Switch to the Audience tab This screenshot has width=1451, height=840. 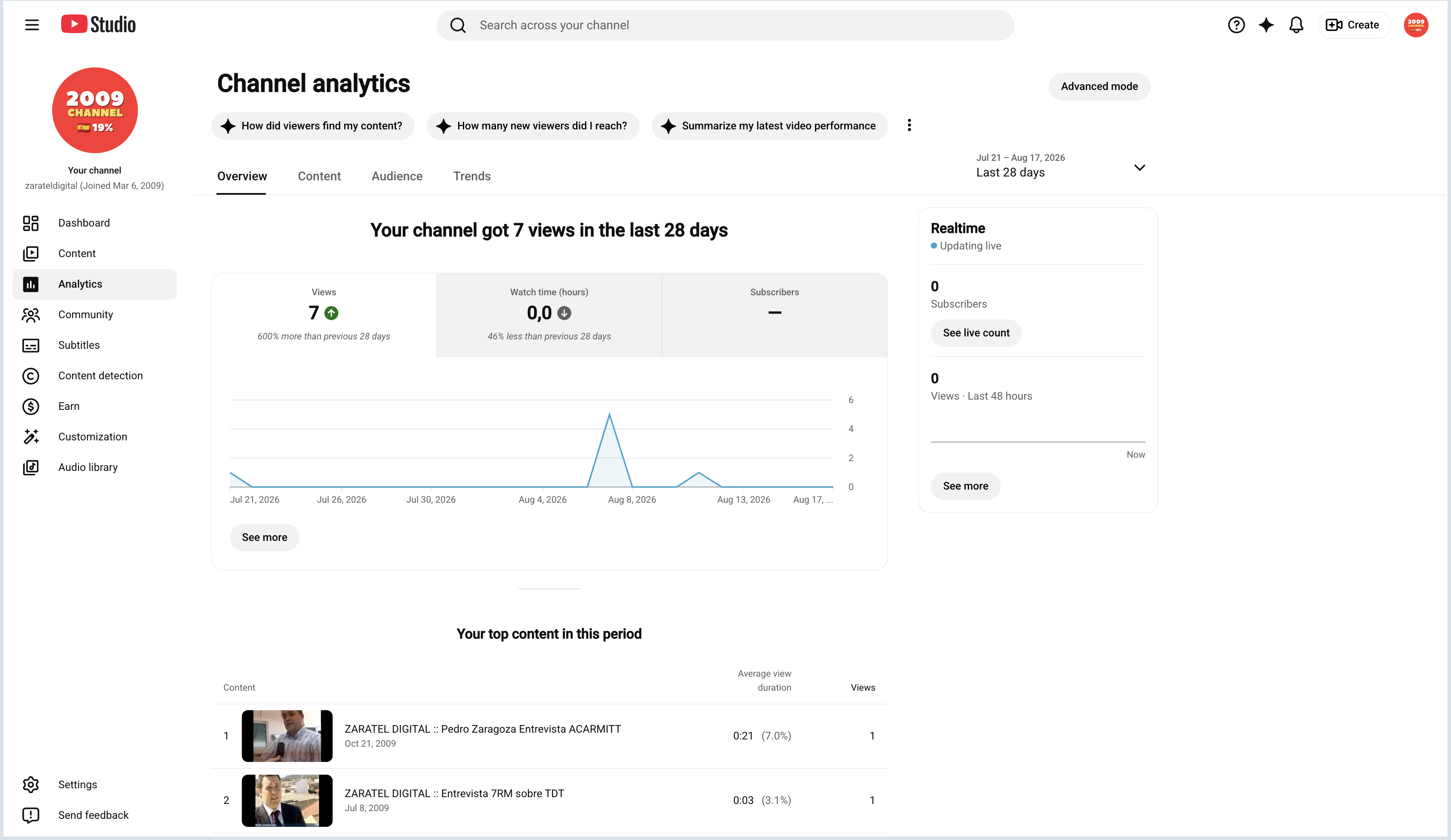(x=397, y=176)
